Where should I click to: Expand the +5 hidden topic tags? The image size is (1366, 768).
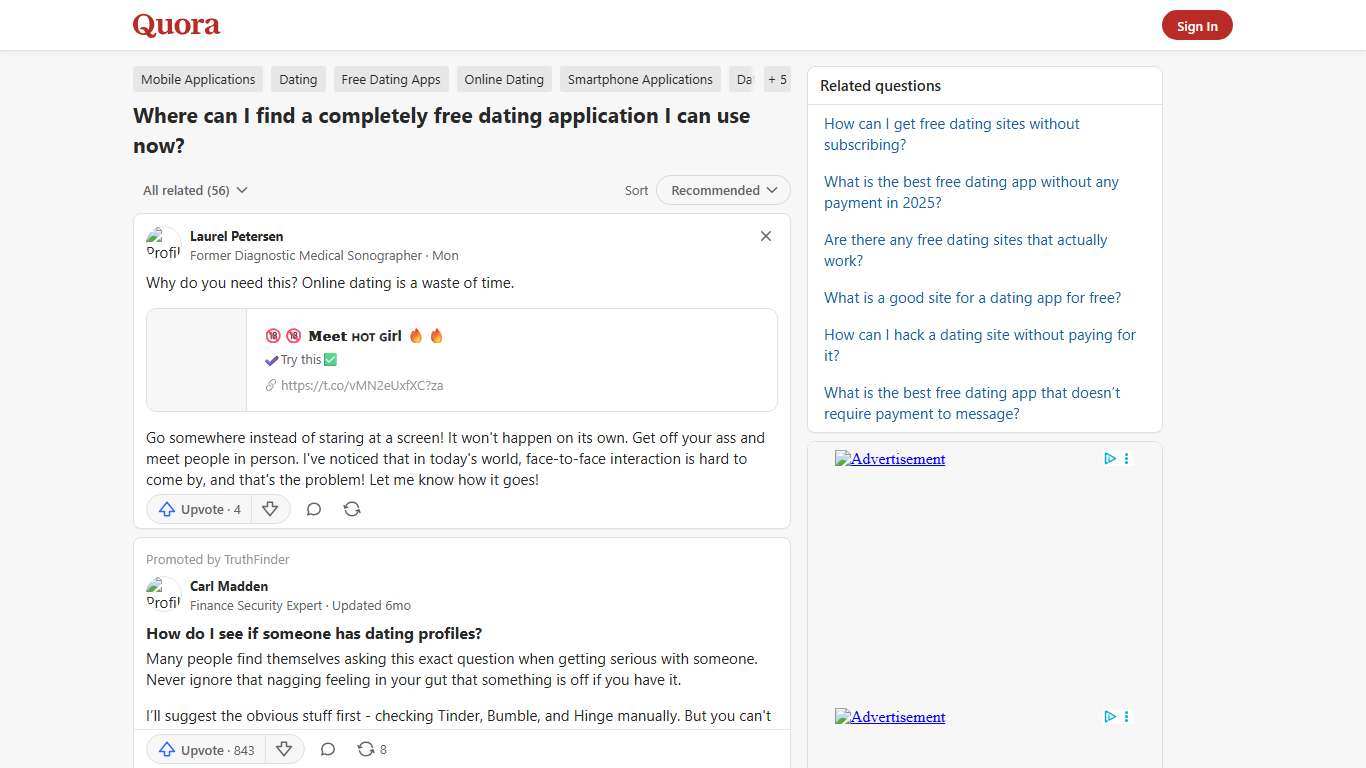point(777,79)
